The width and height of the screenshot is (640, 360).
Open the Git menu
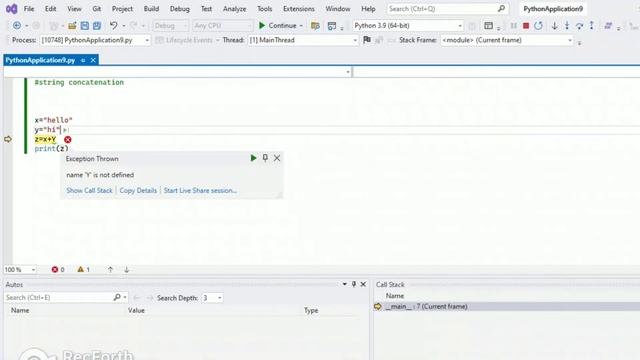point(97,9)
